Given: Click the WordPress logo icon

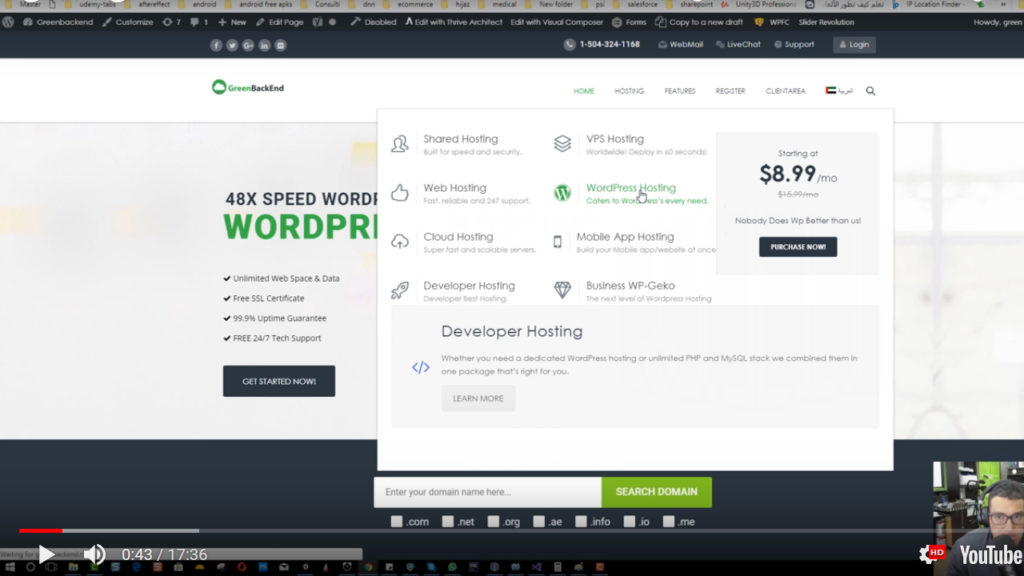Looking at the screenshot, I should pyautogui.click(x=562, y=193).
